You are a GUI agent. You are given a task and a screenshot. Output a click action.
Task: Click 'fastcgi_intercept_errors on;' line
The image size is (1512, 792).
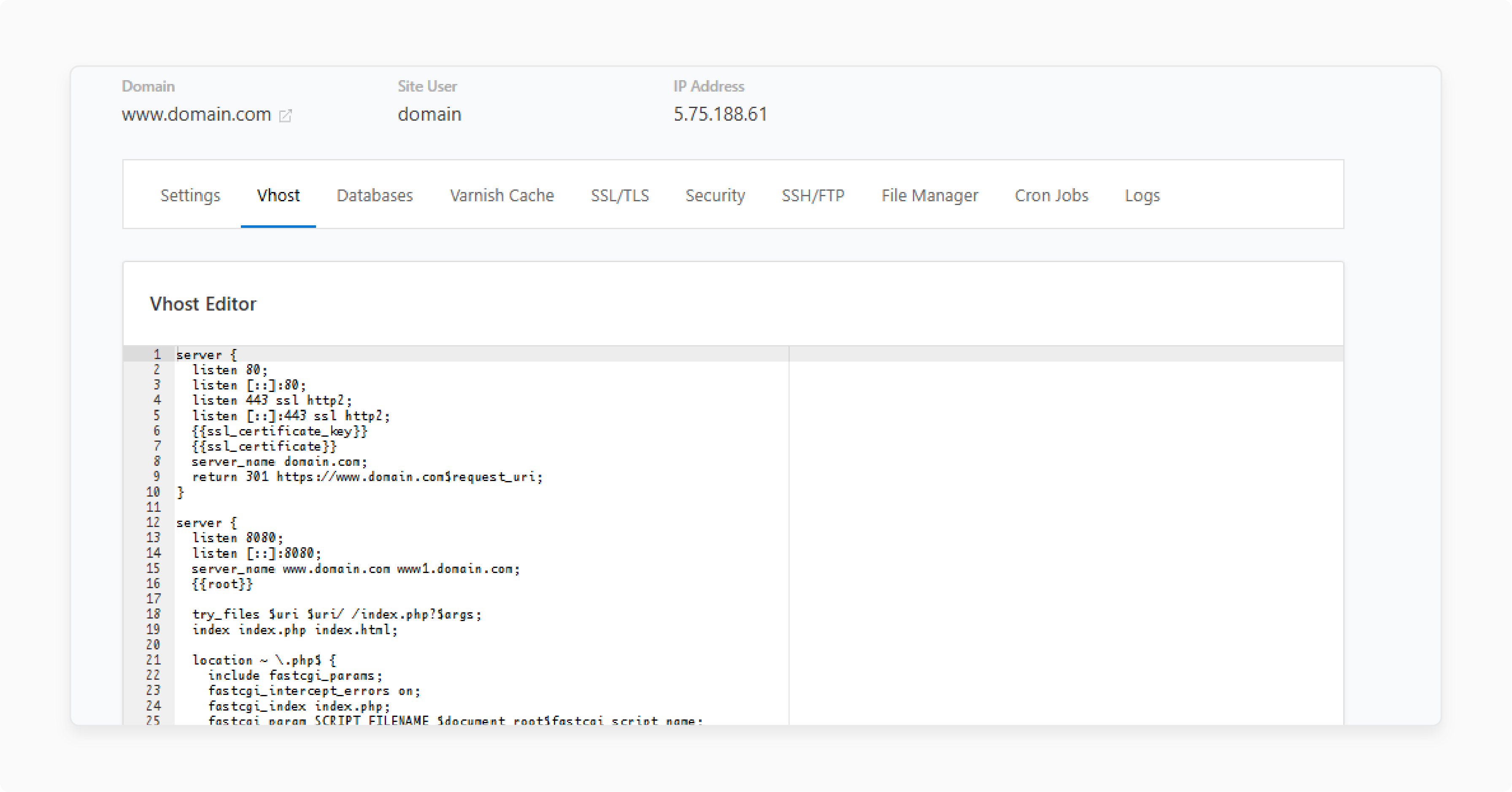coord(314,690)
